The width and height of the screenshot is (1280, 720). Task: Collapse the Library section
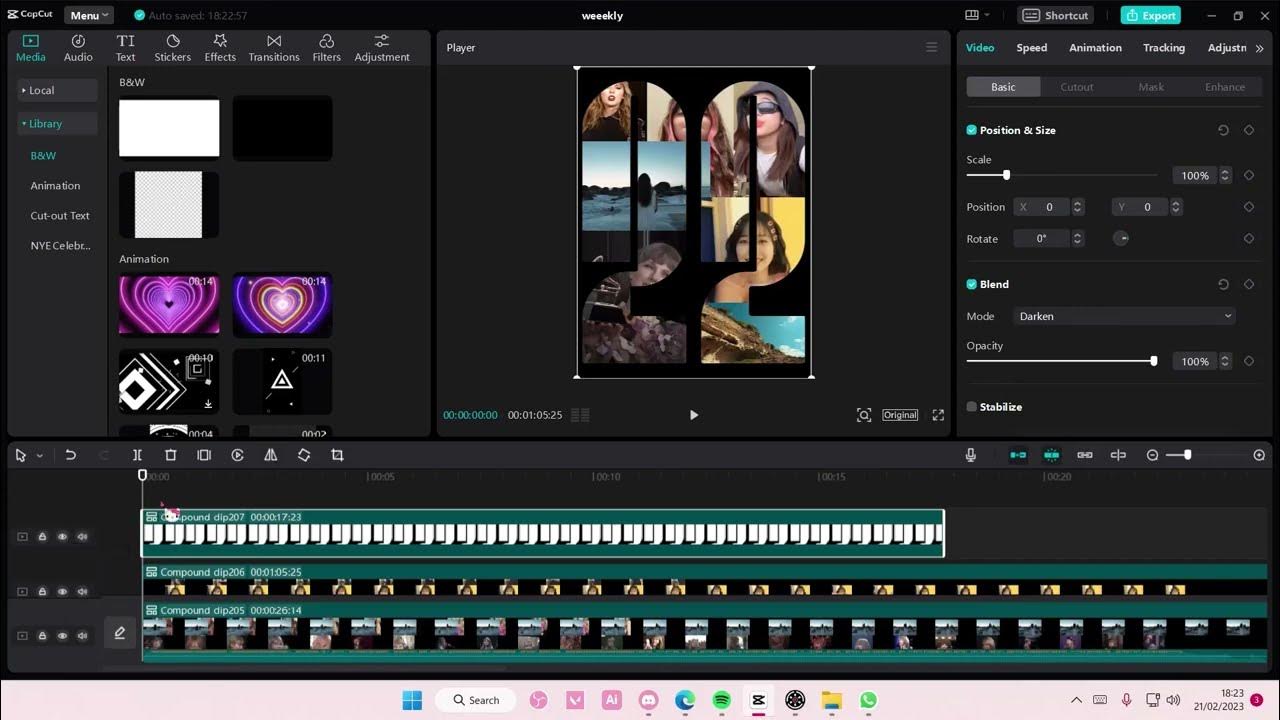tap(58, 124)
